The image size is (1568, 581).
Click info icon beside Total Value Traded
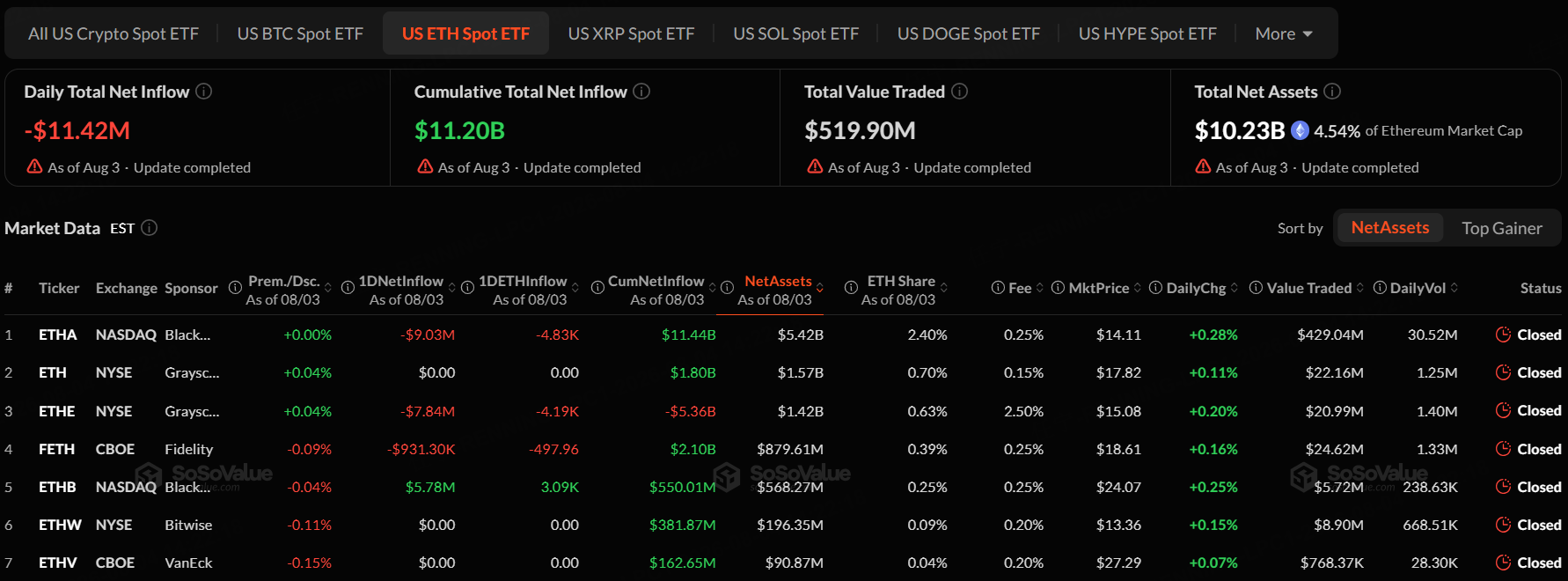click(x=960, y=92)
